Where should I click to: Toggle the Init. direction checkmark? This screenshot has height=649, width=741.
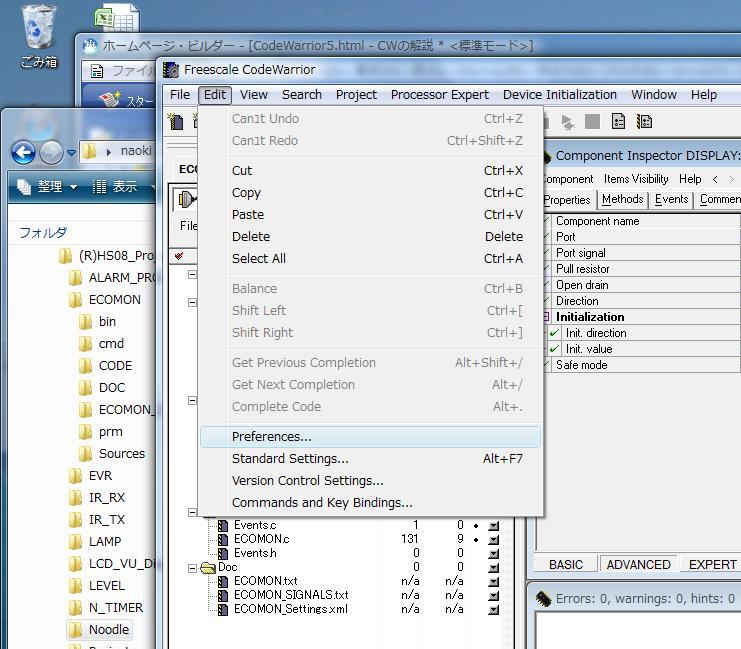point(554,333)
